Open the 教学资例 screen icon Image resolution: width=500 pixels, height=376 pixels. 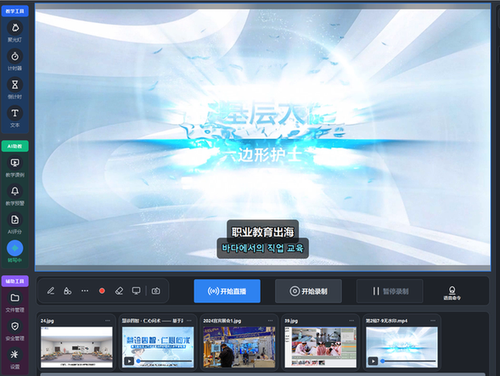(x=15, y=163)
